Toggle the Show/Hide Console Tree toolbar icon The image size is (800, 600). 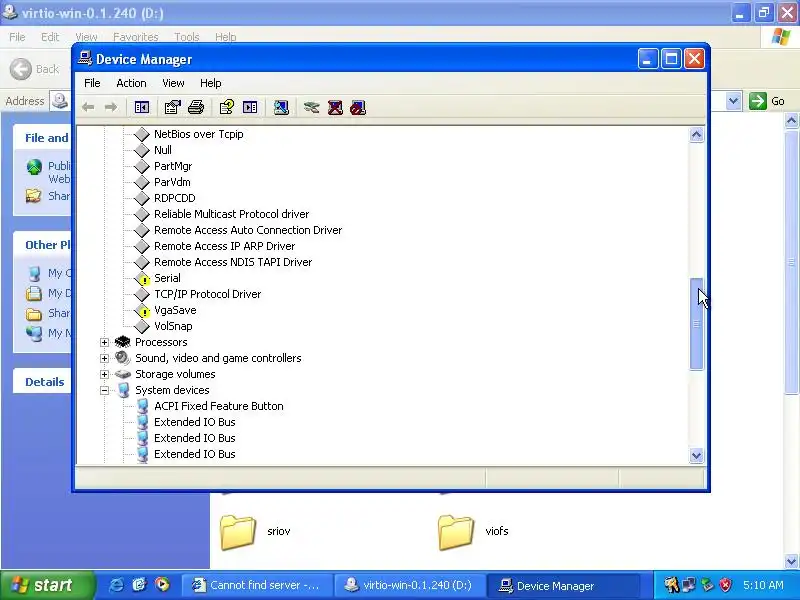[x=142, y=107]
